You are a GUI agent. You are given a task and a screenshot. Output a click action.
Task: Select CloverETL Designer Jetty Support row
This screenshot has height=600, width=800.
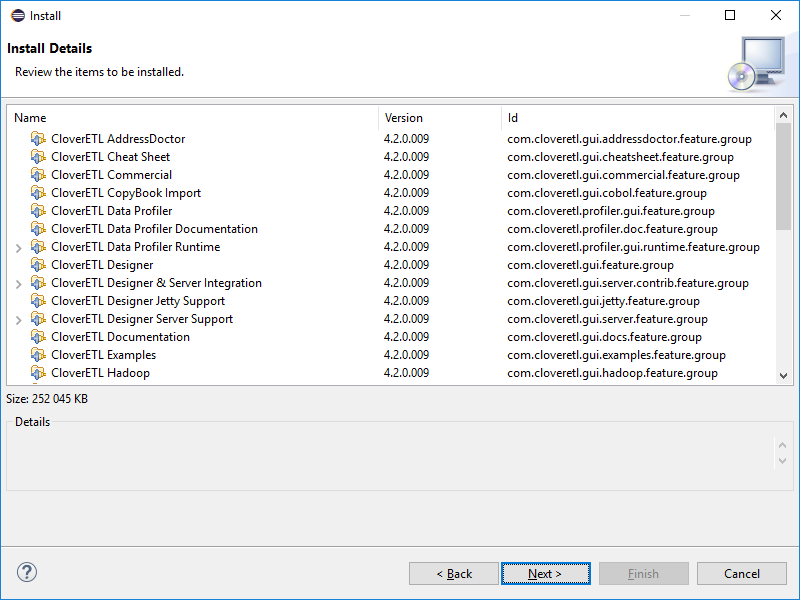(x=391, y=301)
